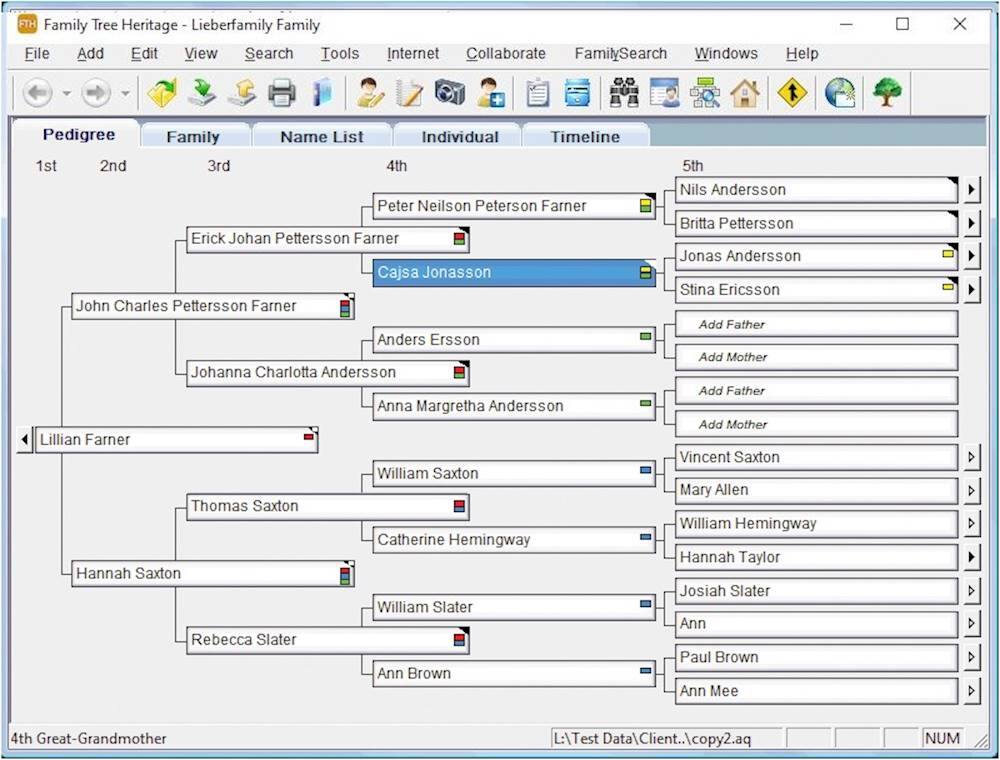Toggle the NUM indicator in the status bar
This screenshot has width=1000, height=760.
click(941, 738)
